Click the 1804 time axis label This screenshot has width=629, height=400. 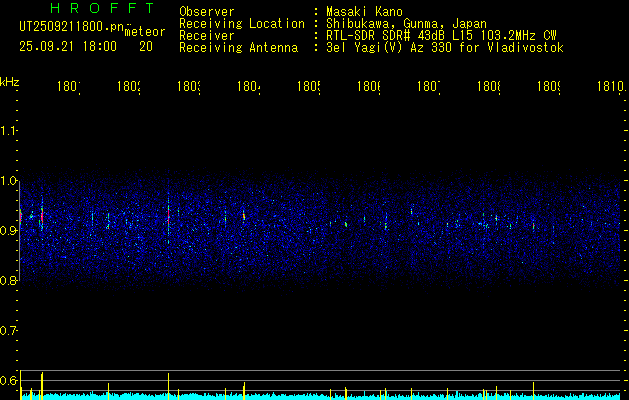coord(249,86)
